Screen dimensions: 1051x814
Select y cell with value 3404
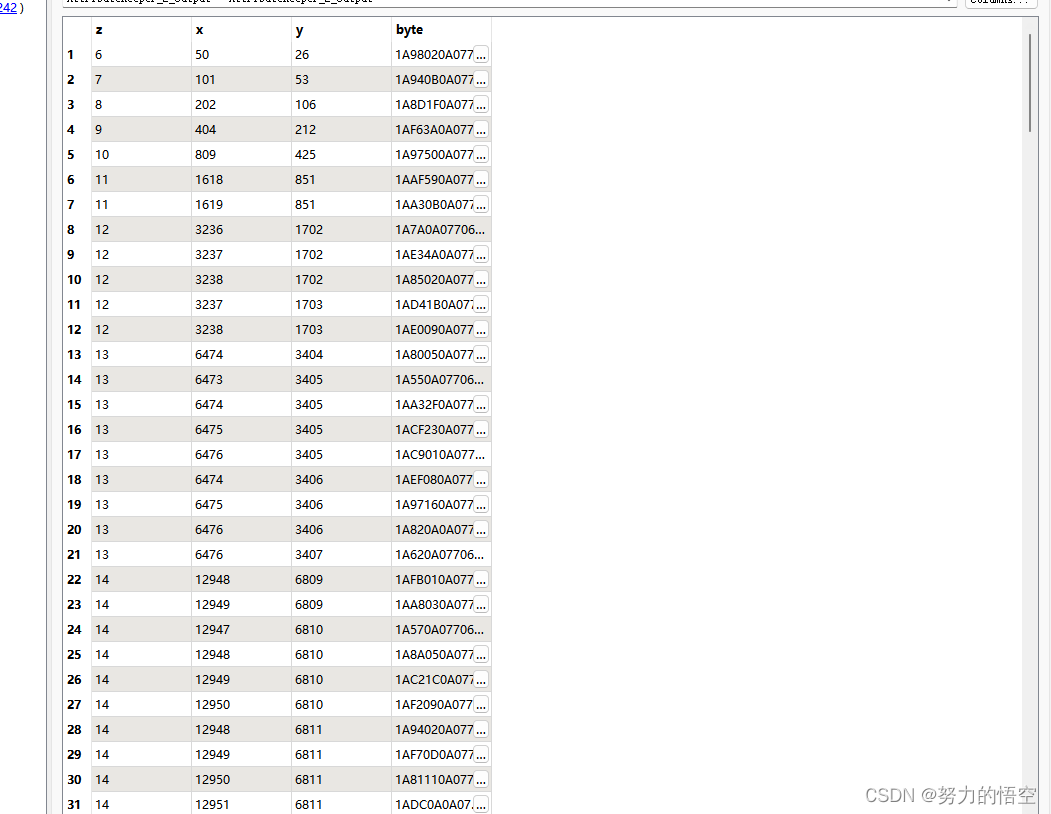[x=341, y=355]
